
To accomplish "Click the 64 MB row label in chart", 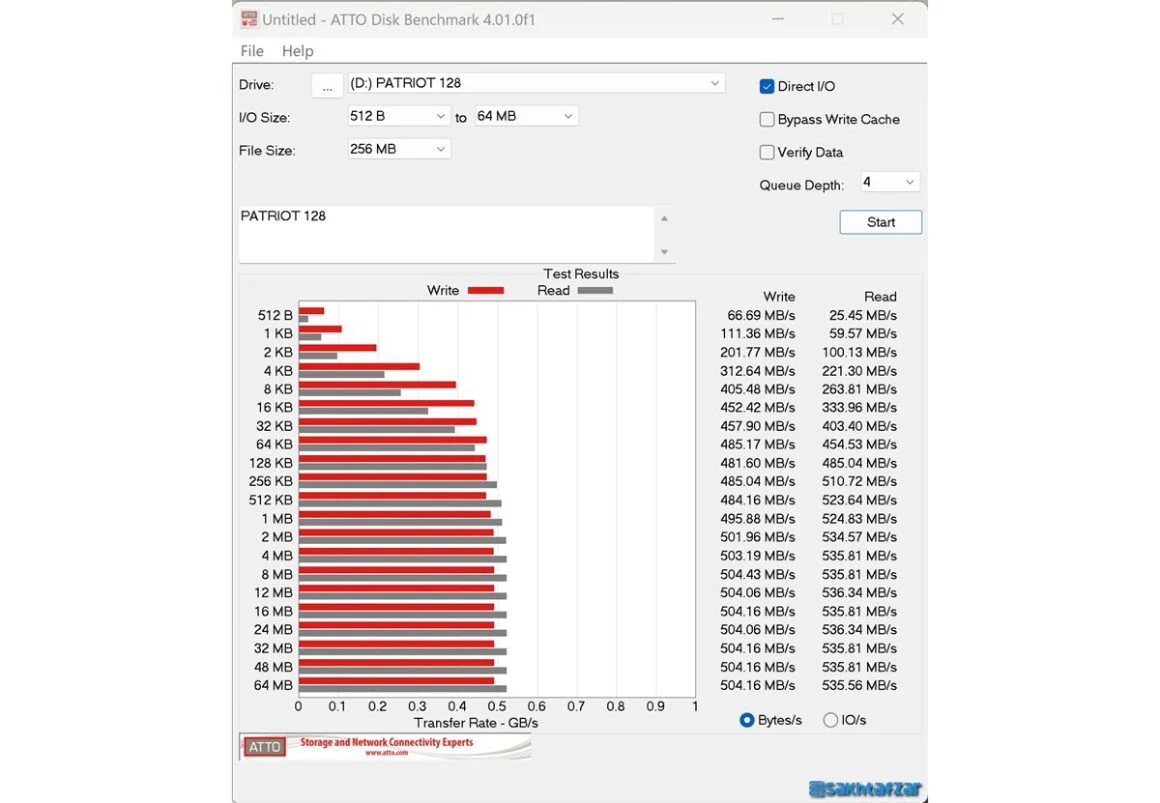I will (273, 685).
